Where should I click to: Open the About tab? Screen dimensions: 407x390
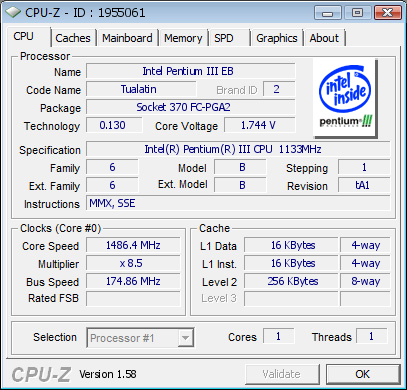point(324,38)
